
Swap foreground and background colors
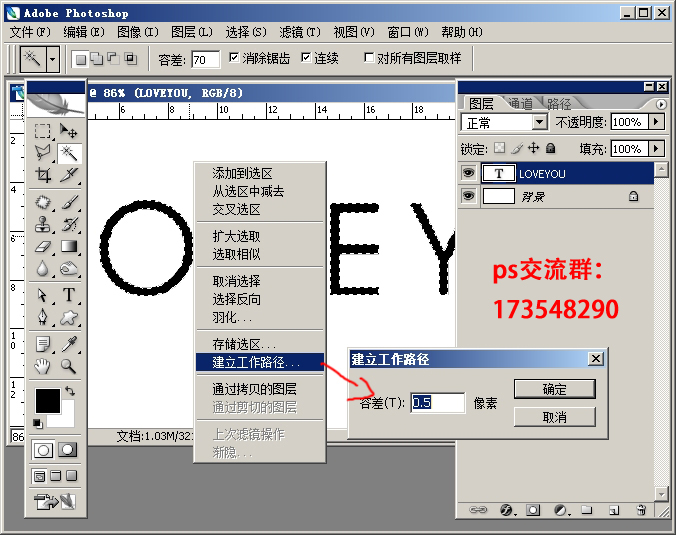pos(70,391)
